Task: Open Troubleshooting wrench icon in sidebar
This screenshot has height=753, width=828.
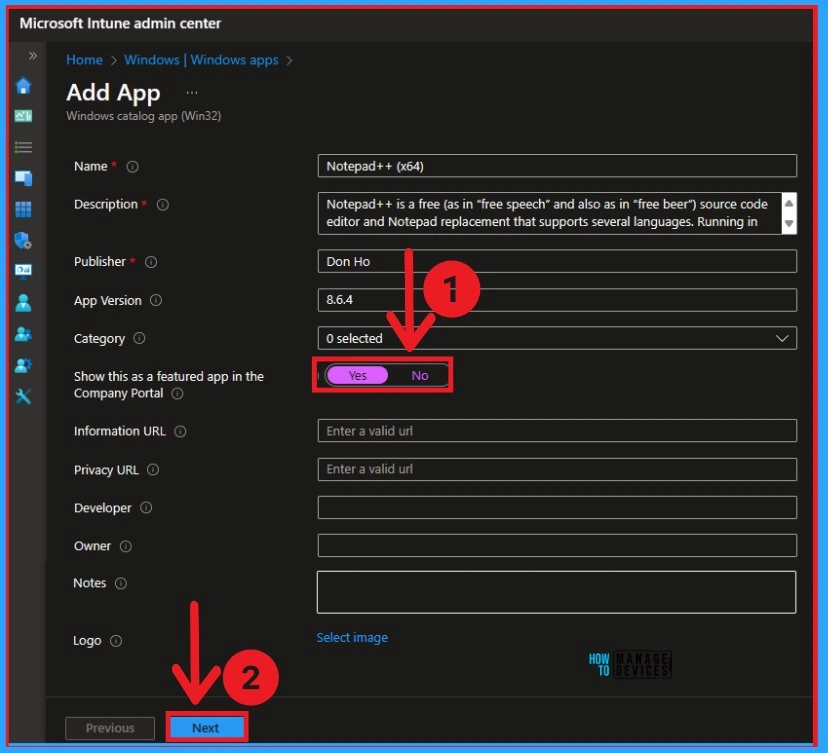Action: [x=23, y=396]
